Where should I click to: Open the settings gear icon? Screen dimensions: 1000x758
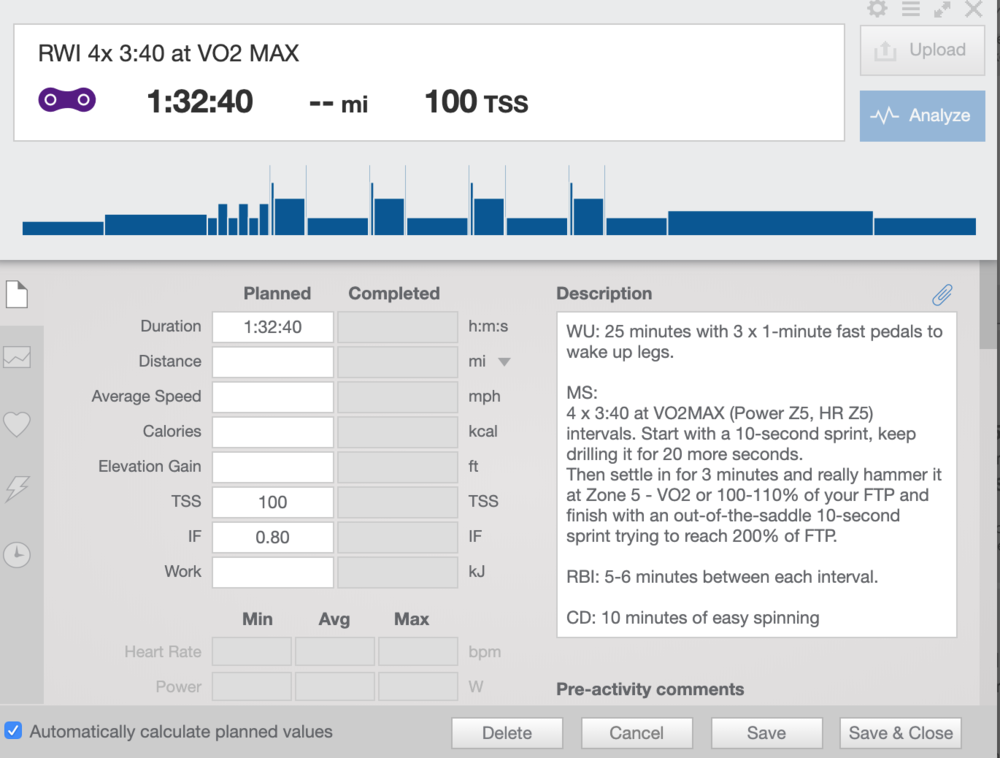coord(877,9)
